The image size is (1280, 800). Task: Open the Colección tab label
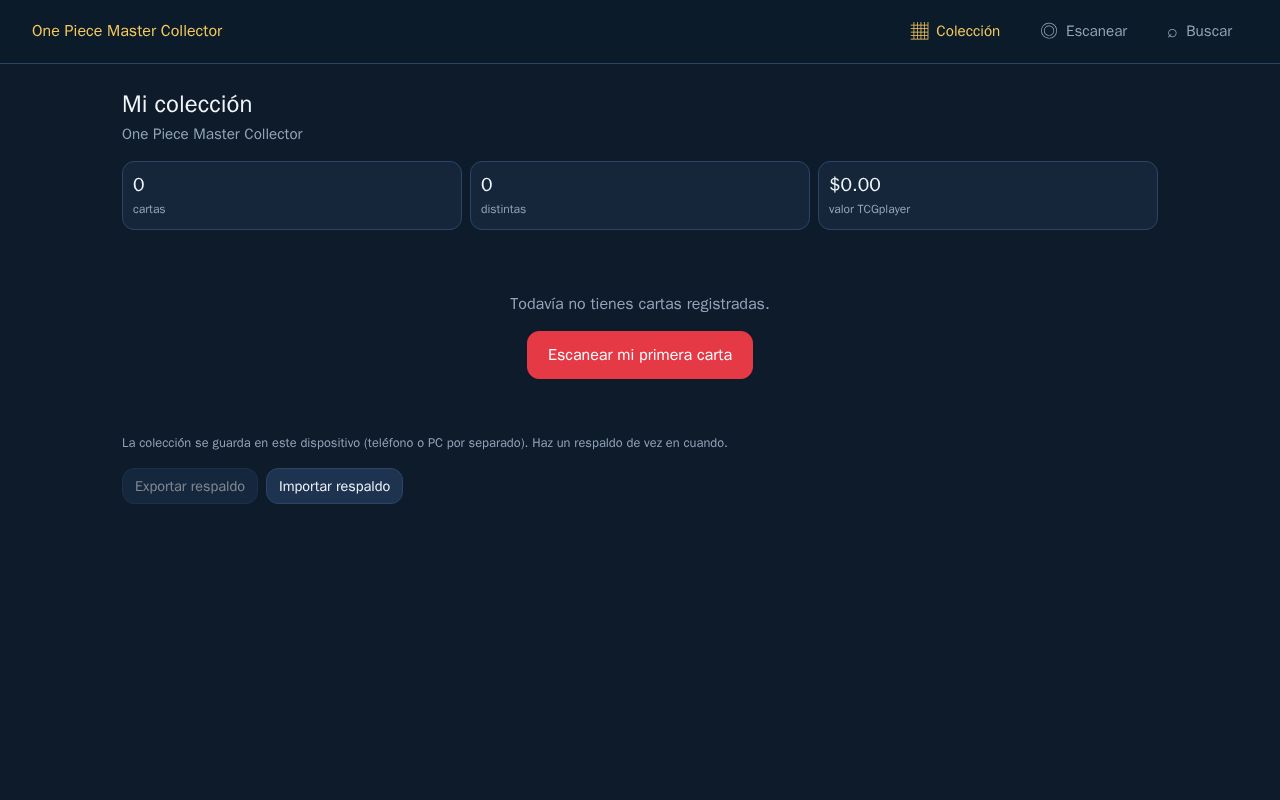(x=968, y=31)
